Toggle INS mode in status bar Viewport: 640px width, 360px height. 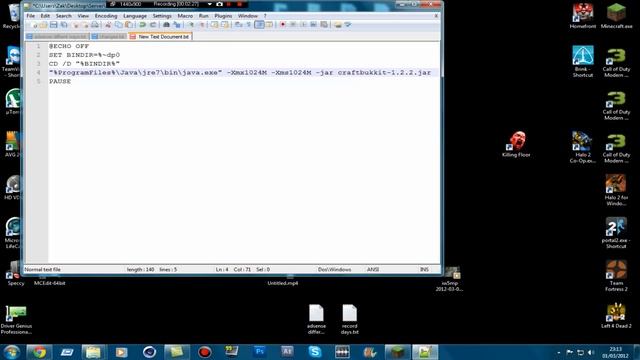(x=424, y=269)
